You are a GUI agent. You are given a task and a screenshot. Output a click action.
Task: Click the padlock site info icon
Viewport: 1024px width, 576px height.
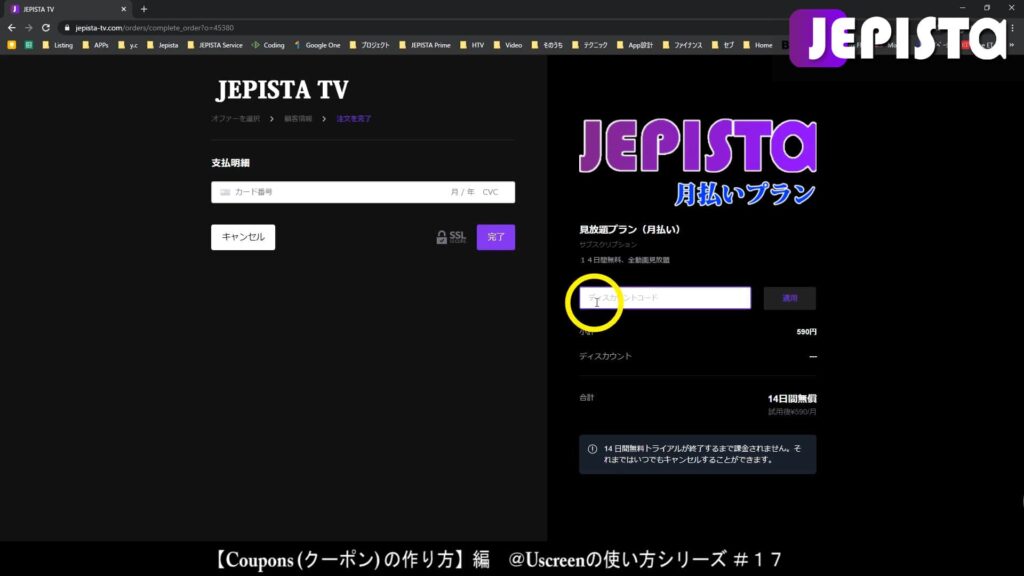67,27
